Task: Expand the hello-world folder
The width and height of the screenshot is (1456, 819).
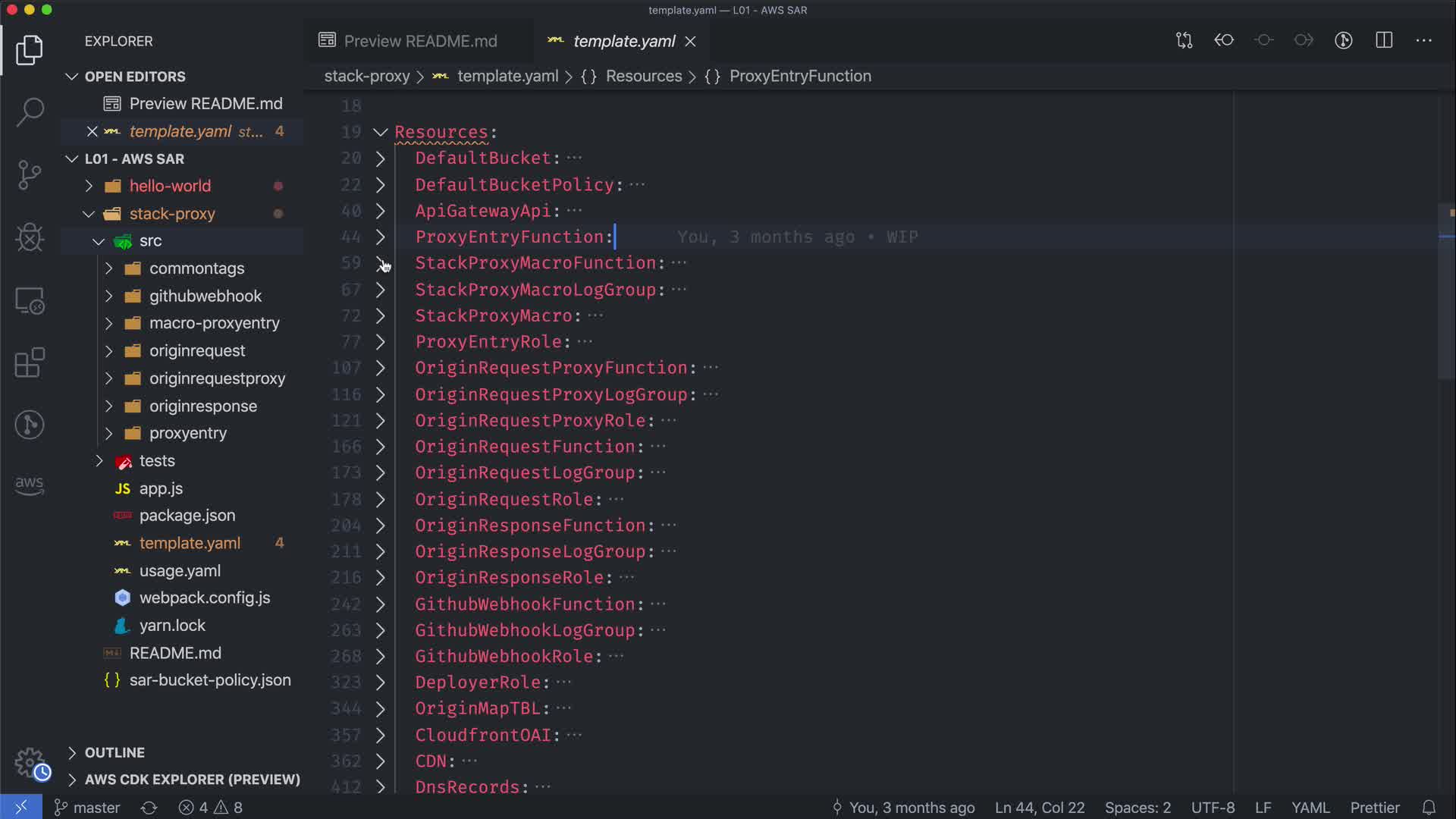Action: click(169, 186)
